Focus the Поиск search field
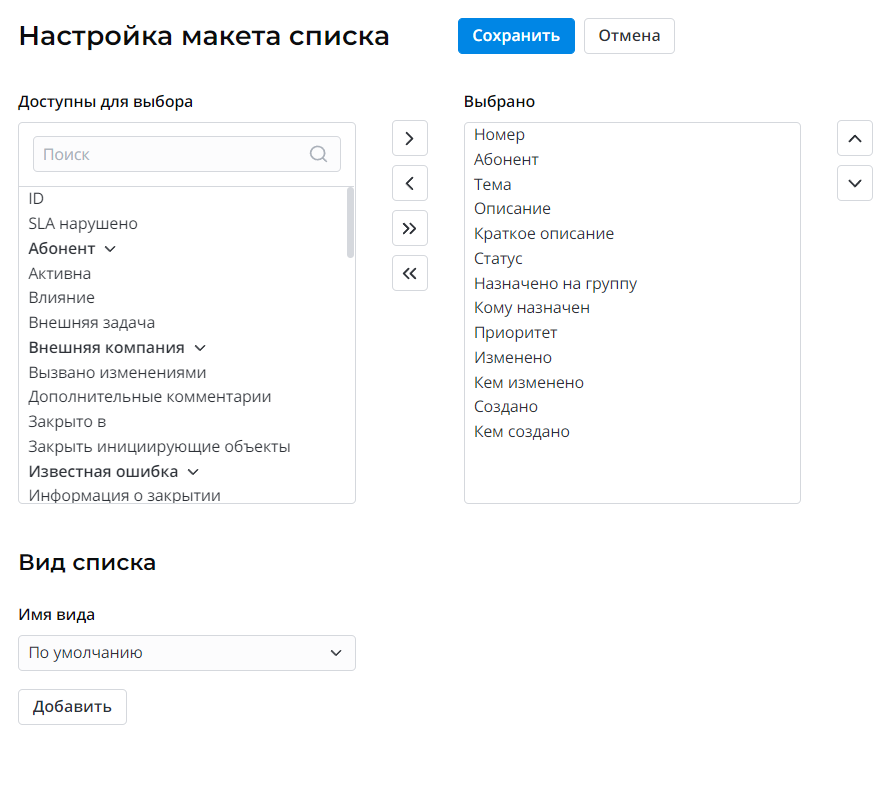894x798 pixels. 170,154
